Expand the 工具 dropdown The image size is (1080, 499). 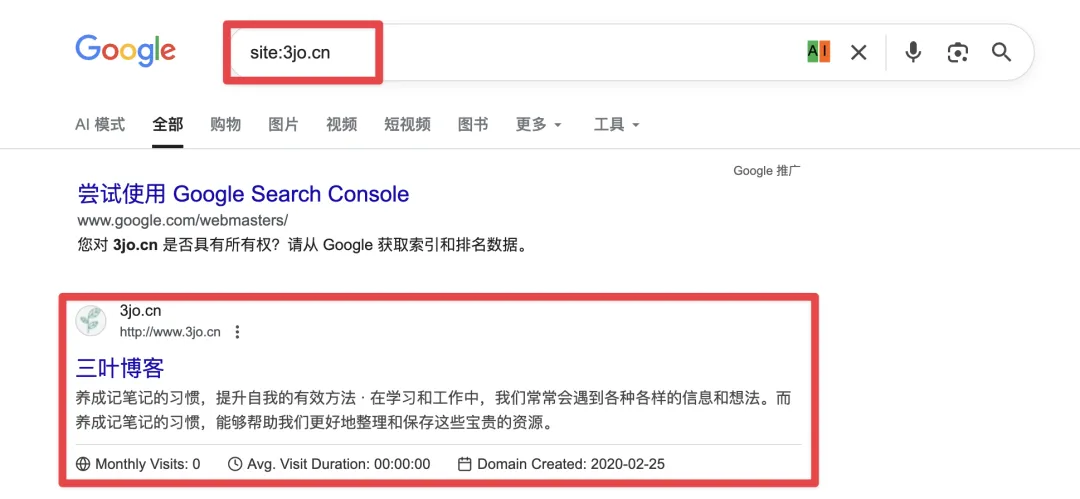[x=616, y=125]
